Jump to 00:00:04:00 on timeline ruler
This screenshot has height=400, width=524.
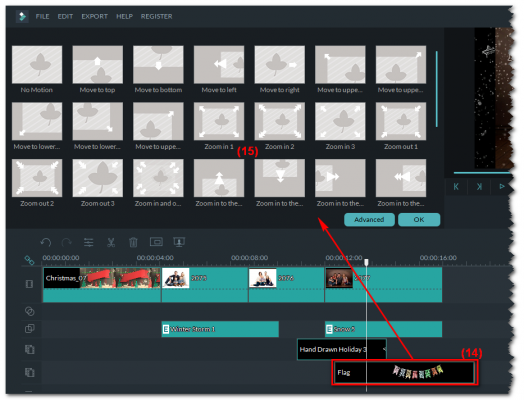155,258
